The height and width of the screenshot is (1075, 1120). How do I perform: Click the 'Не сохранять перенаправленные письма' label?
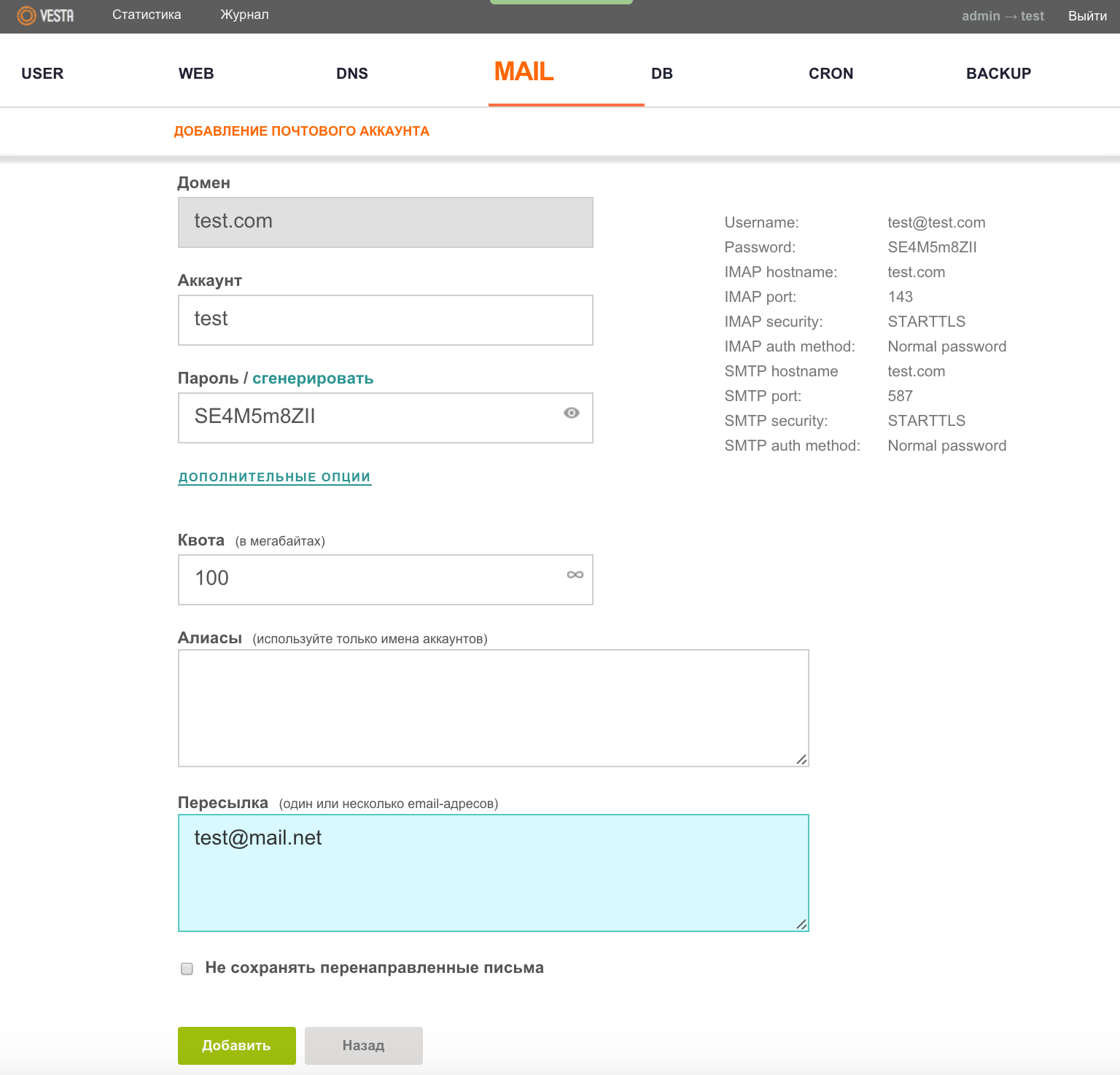click(374, 968)
